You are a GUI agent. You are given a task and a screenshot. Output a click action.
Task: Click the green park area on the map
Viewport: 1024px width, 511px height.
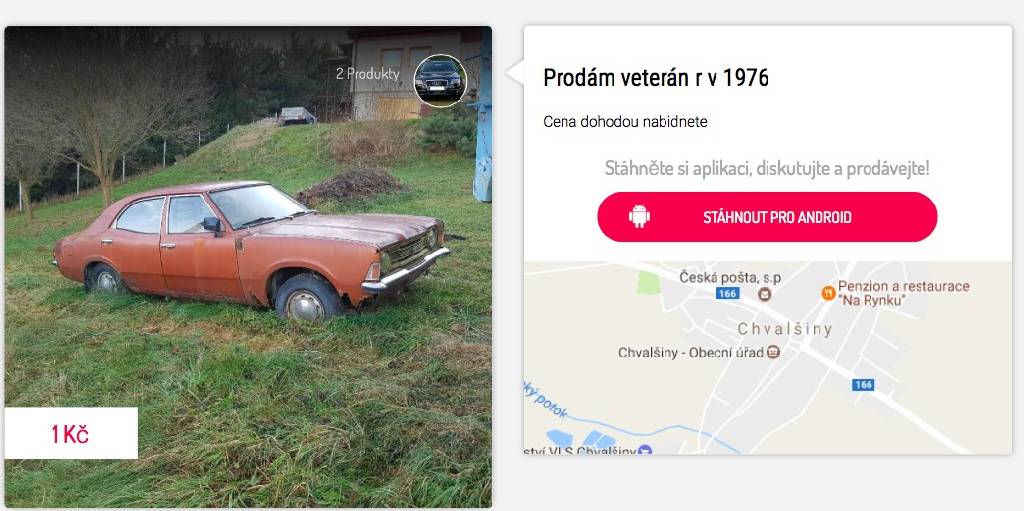coord(648,282)
